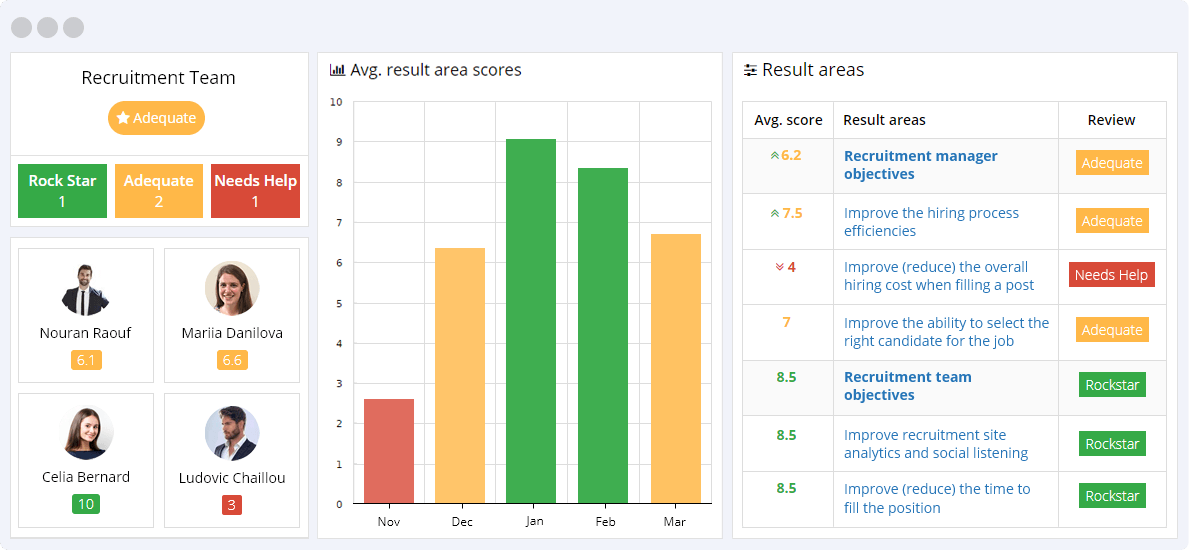
Task: Click Rockstar badge for Recruitment team objectives
Action: point(1112,385)
